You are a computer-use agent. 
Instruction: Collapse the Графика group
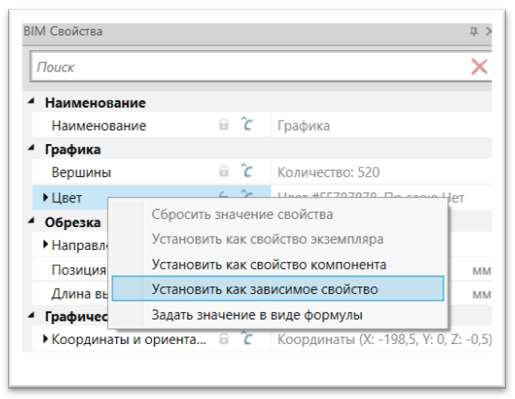[31, 148]
